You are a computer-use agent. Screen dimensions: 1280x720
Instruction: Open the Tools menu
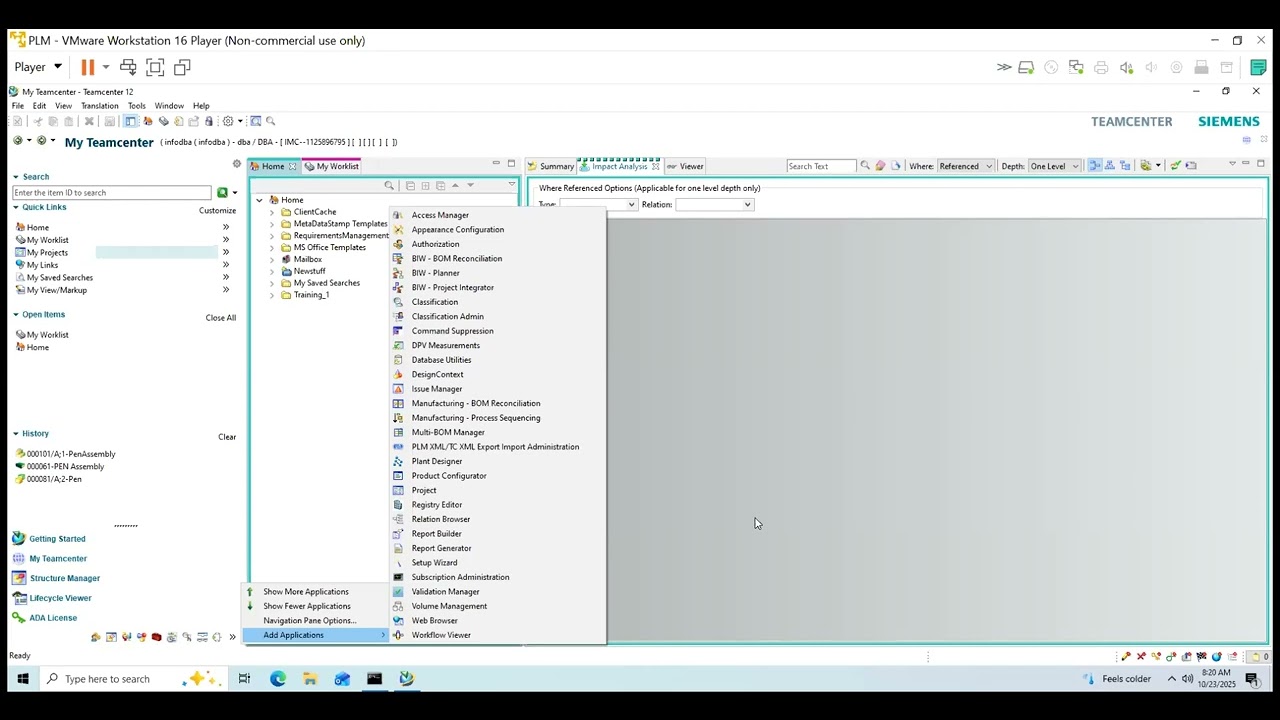(x=137, y=106)
